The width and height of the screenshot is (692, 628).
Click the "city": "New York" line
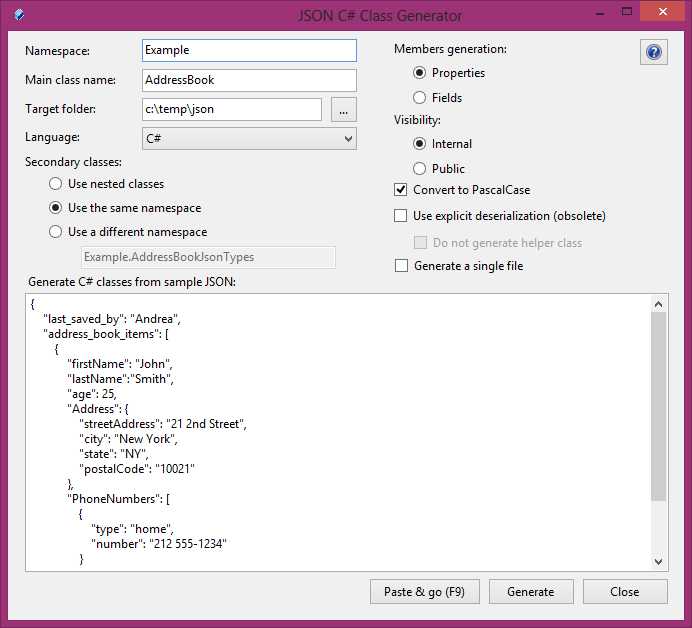click(128, 439)
